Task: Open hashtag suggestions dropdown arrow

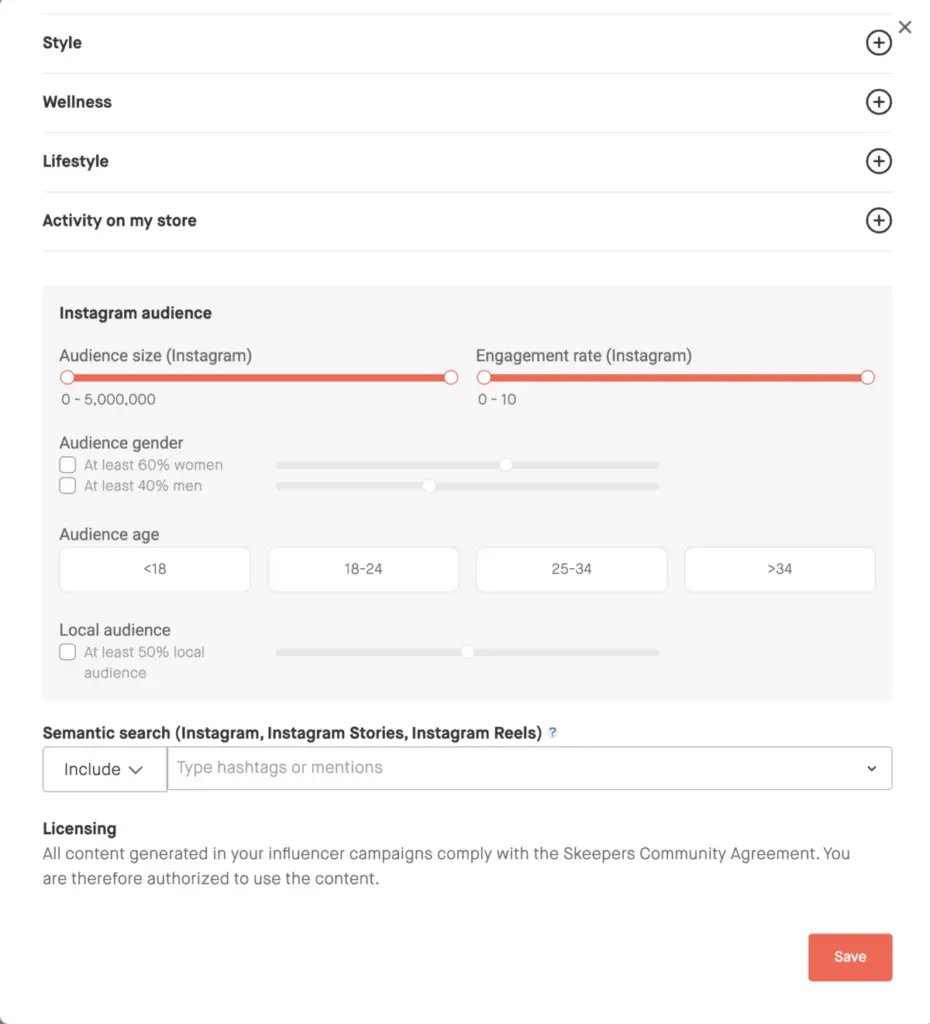Action: click(x=871, y=769)
